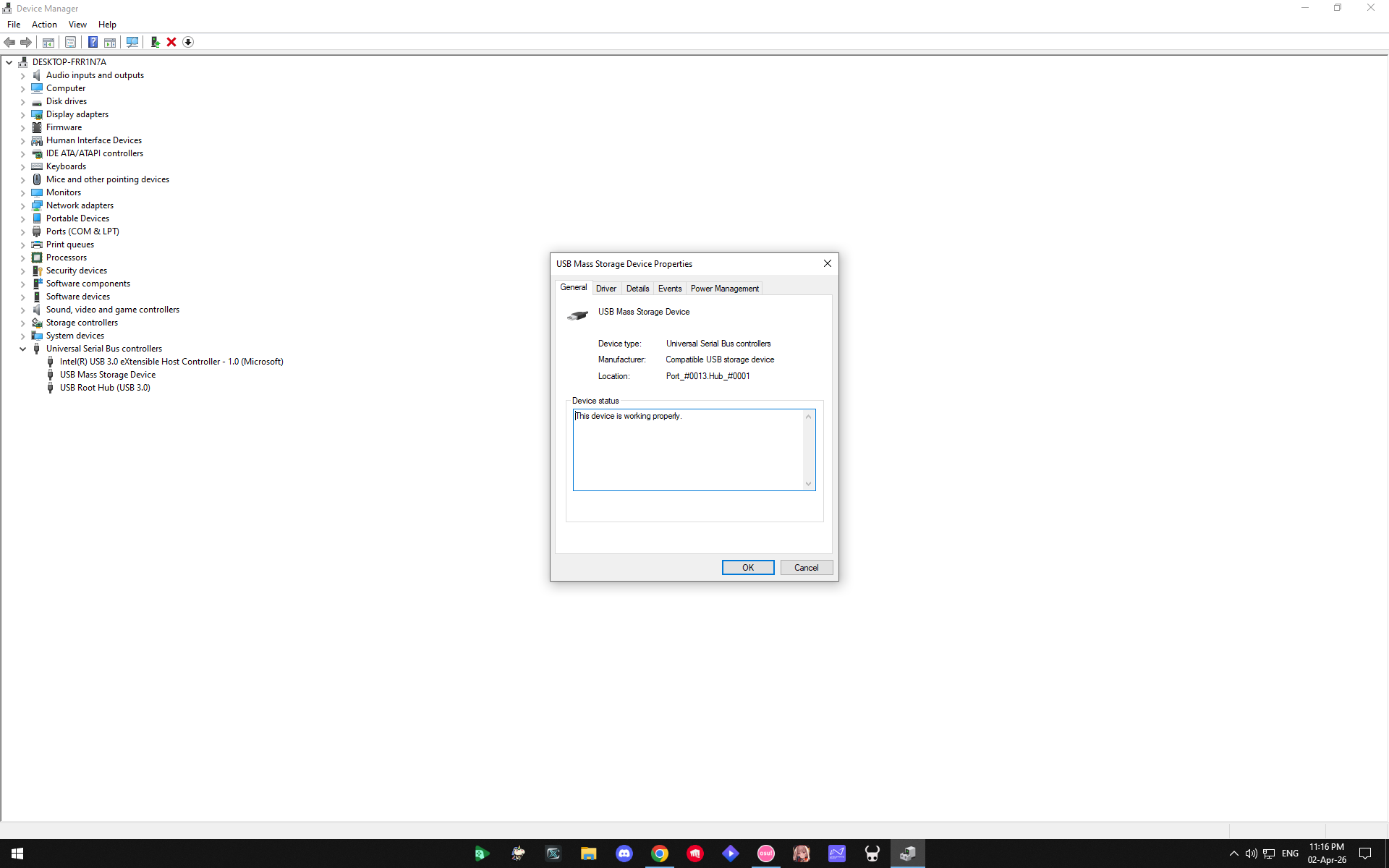Click the Scan for hardware changes icon

[132, 42]
